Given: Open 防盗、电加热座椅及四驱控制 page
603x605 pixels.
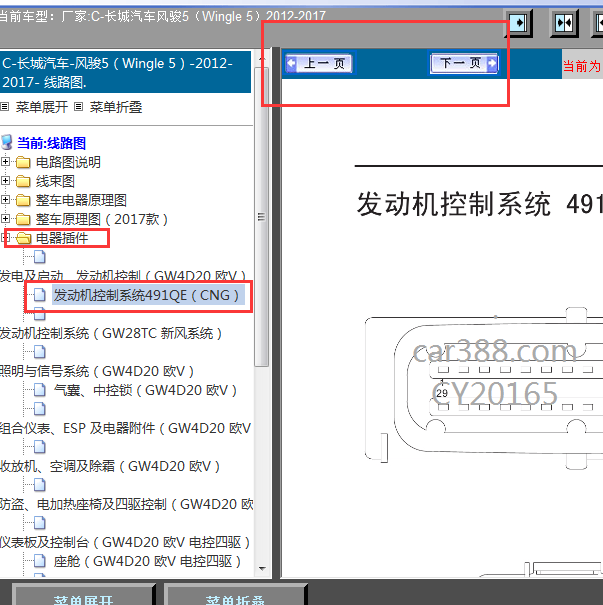Looking at the screenshot, I should pyautogui.click(x=127, y=504).
